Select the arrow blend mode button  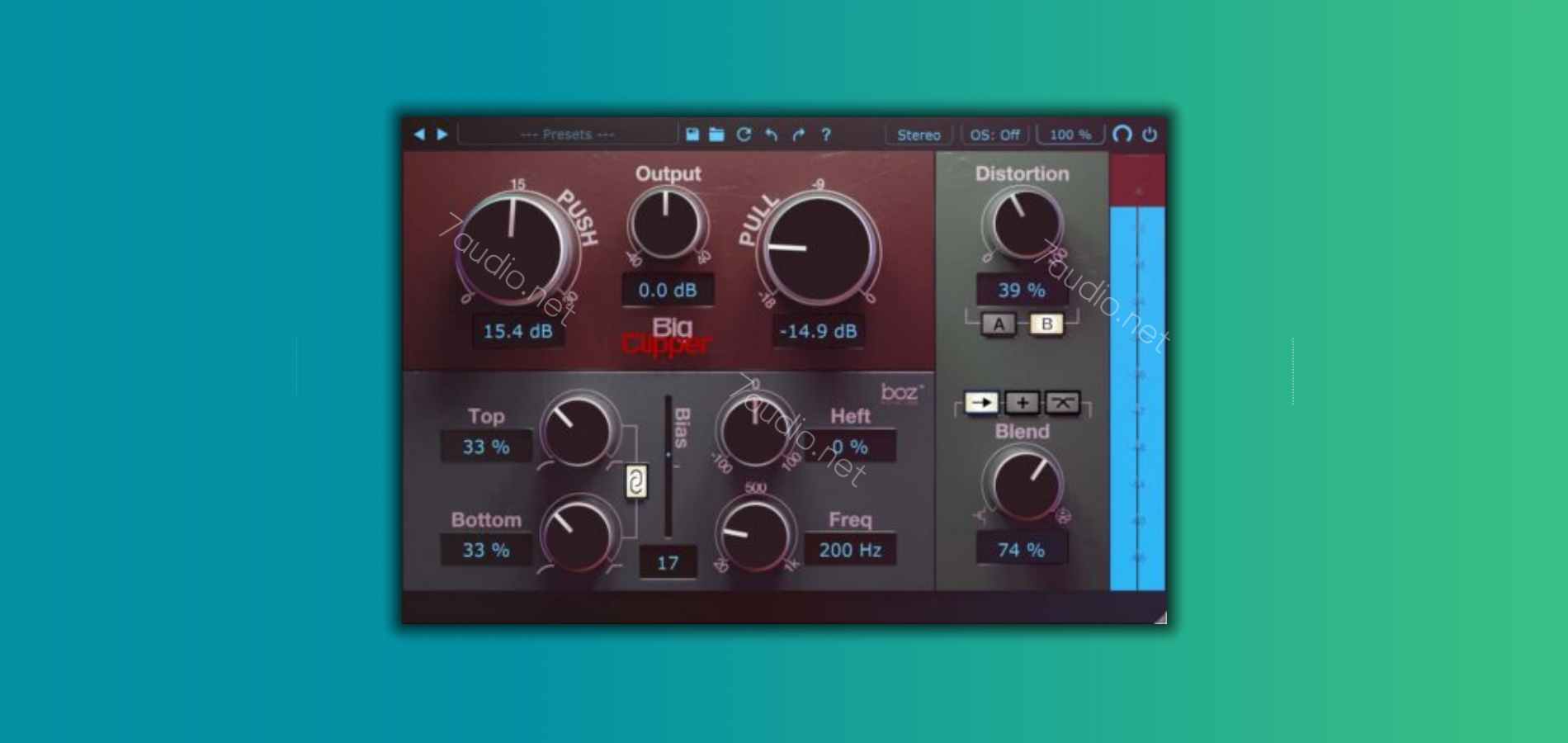pos(982,403)
